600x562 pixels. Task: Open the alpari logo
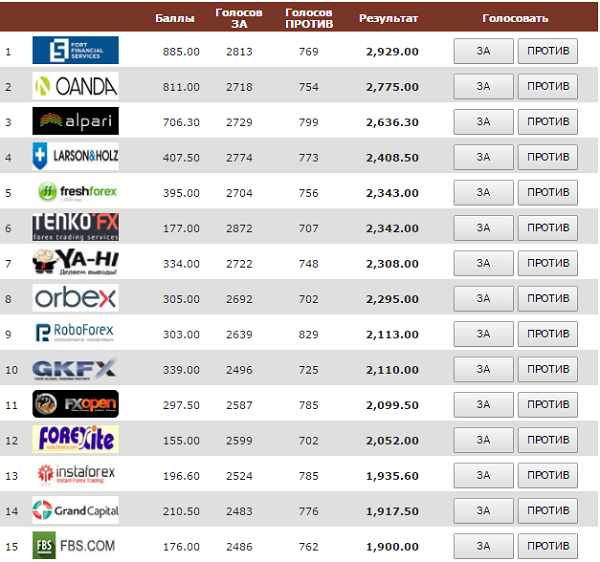75,121
